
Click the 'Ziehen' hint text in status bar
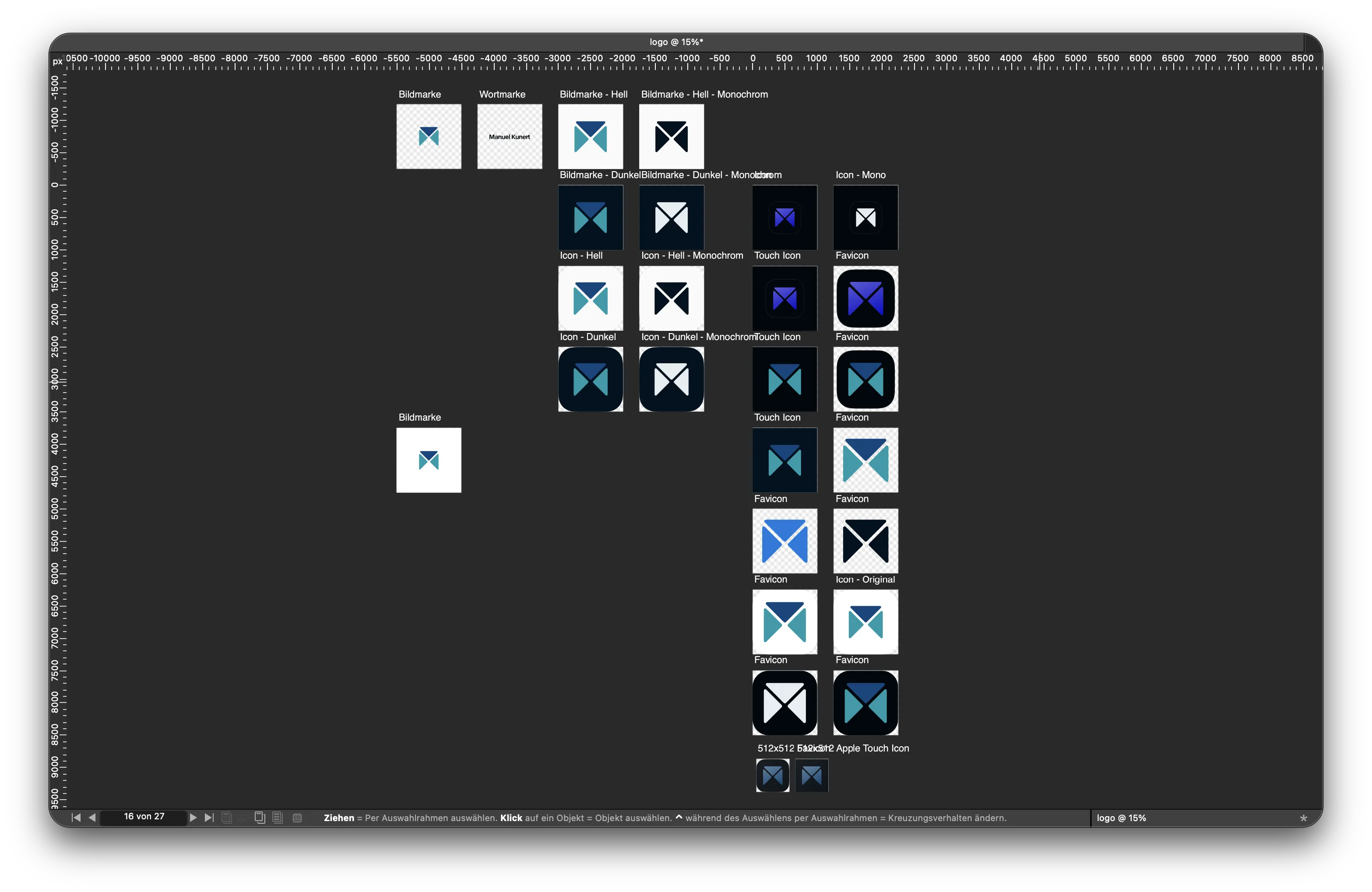(339, 818)
